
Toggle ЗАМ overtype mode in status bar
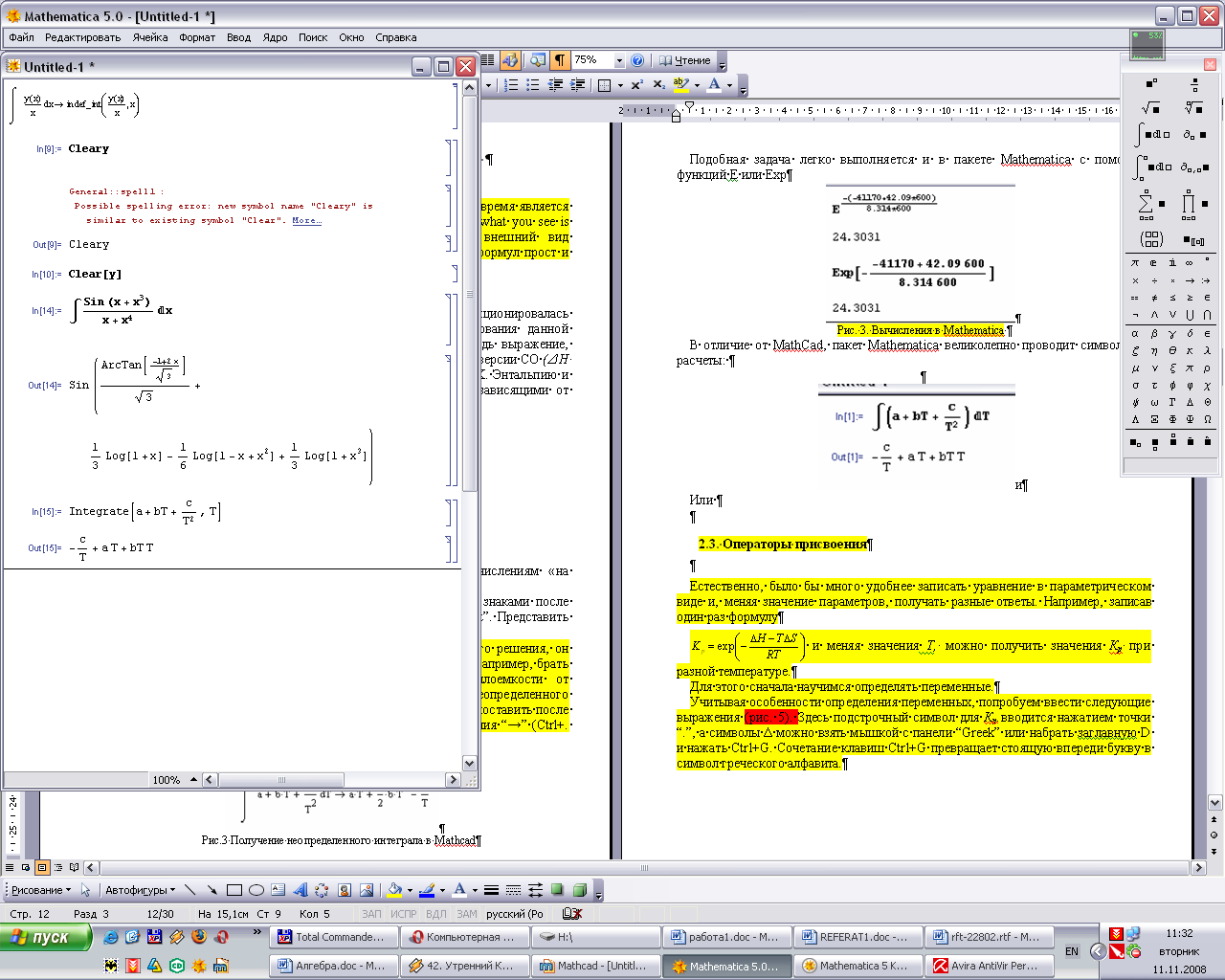(467, 914)
